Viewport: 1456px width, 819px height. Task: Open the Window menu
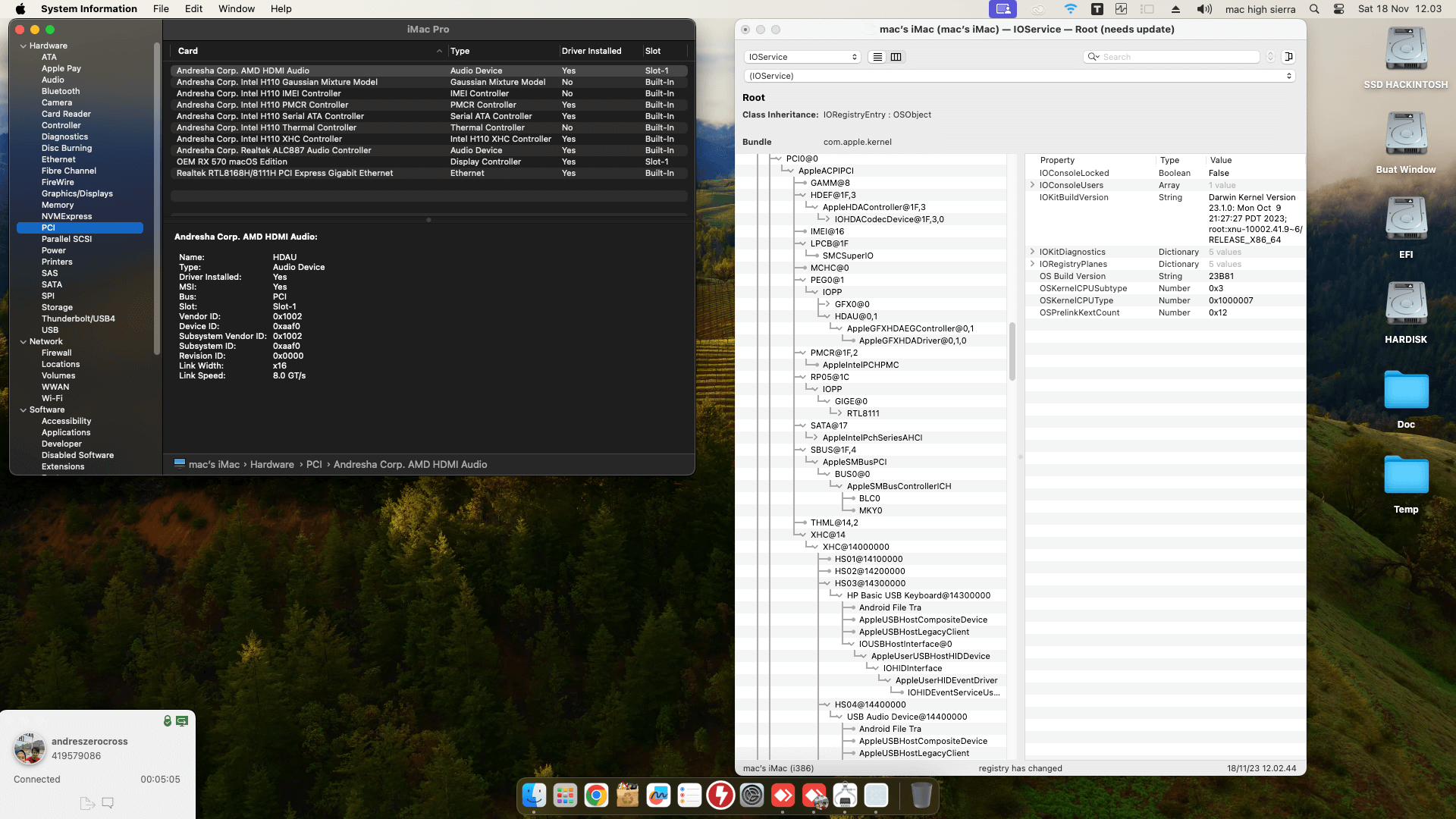pos(237,9)
